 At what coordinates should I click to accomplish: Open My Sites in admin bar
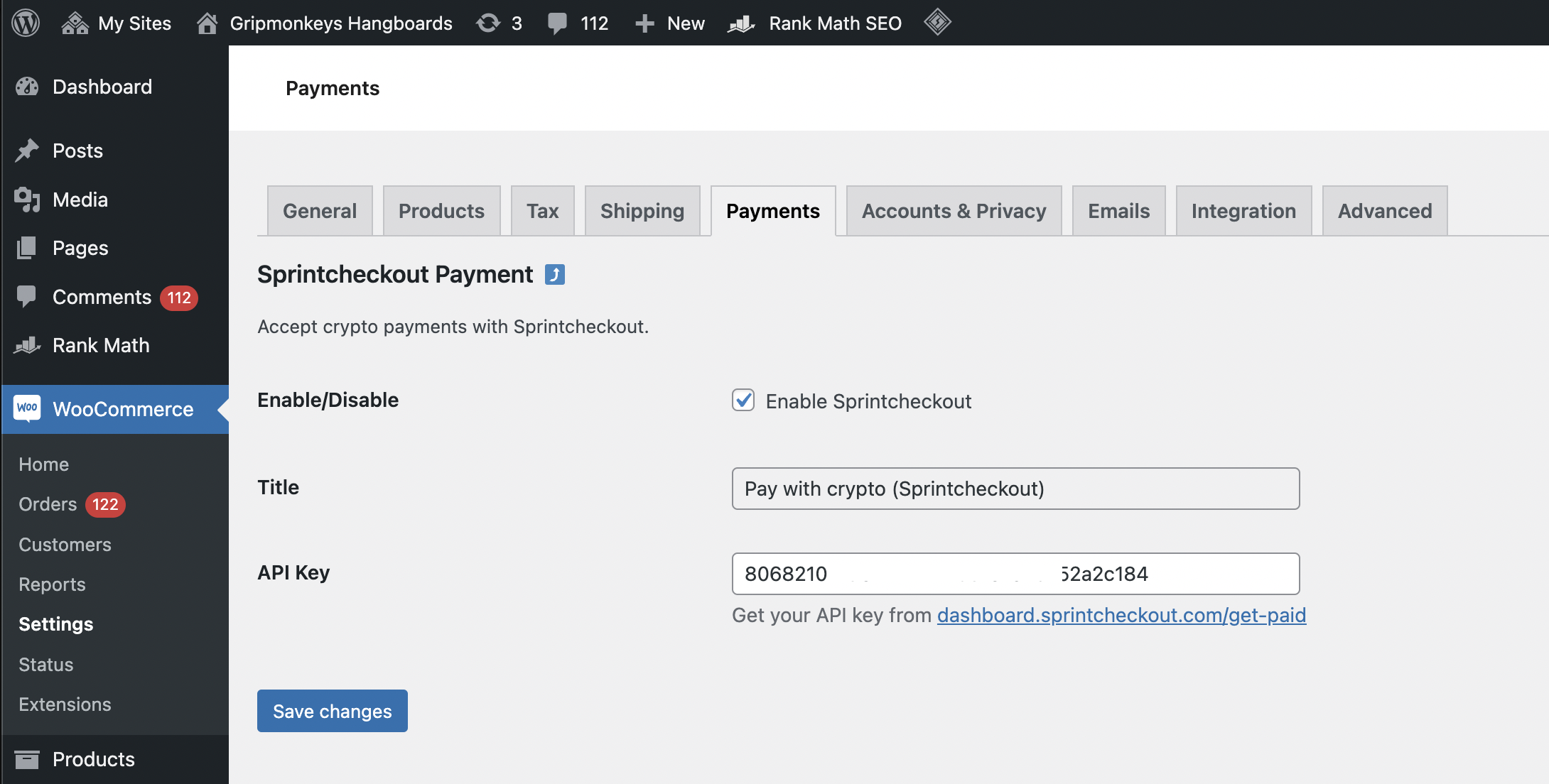pos(135,23)
